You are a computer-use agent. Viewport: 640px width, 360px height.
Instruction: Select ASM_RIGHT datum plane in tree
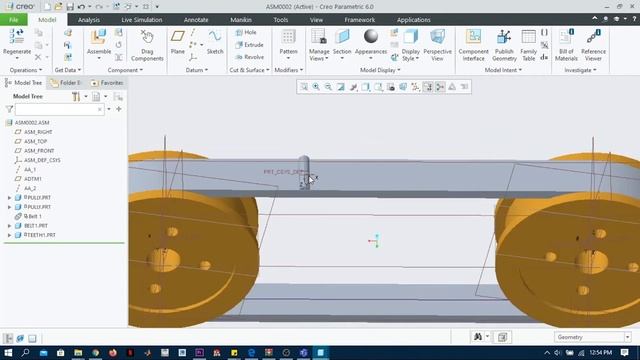[38, 132]
